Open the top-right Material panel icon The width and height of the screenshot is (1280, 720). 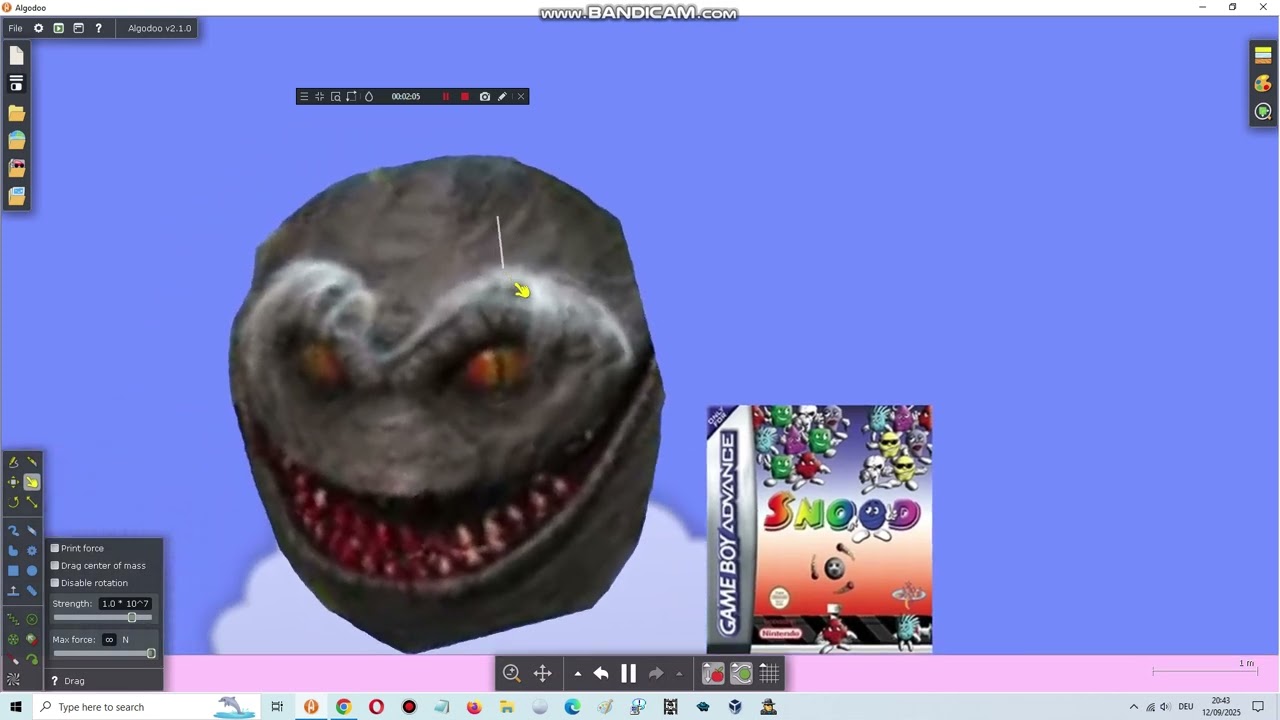click(1263, 56)
